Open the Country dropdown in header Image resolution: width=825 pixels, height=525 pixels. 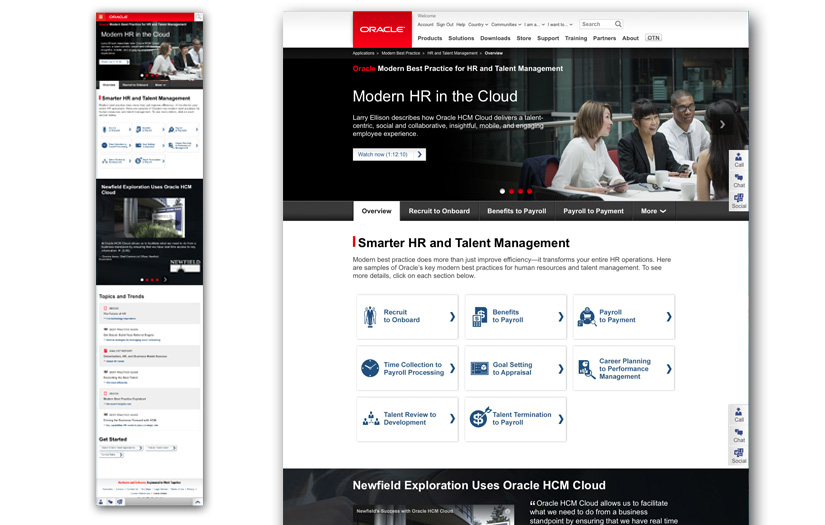(478, 24)
